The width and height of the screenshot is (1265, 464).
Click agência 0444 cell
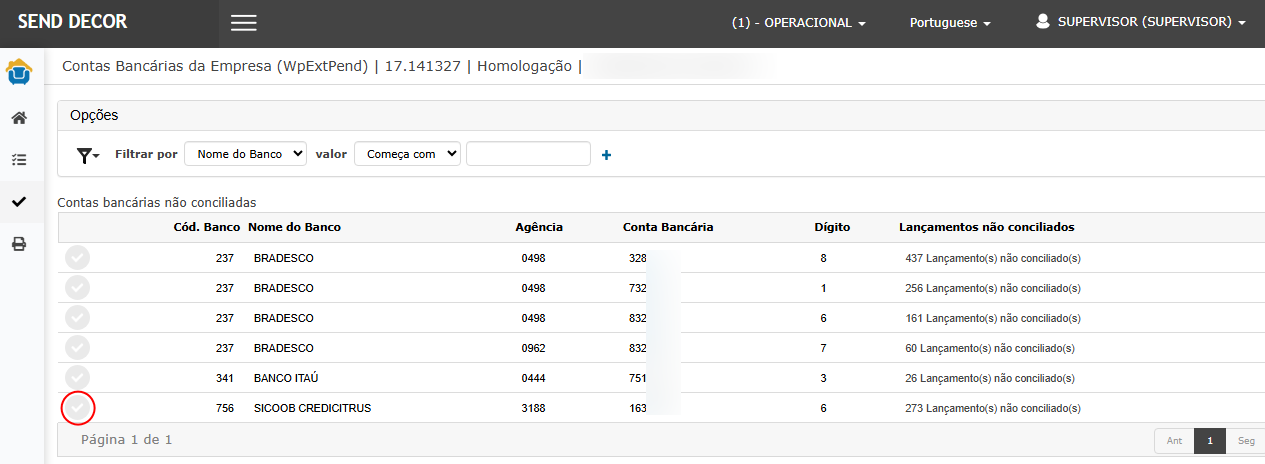click(x=533, y=378)
